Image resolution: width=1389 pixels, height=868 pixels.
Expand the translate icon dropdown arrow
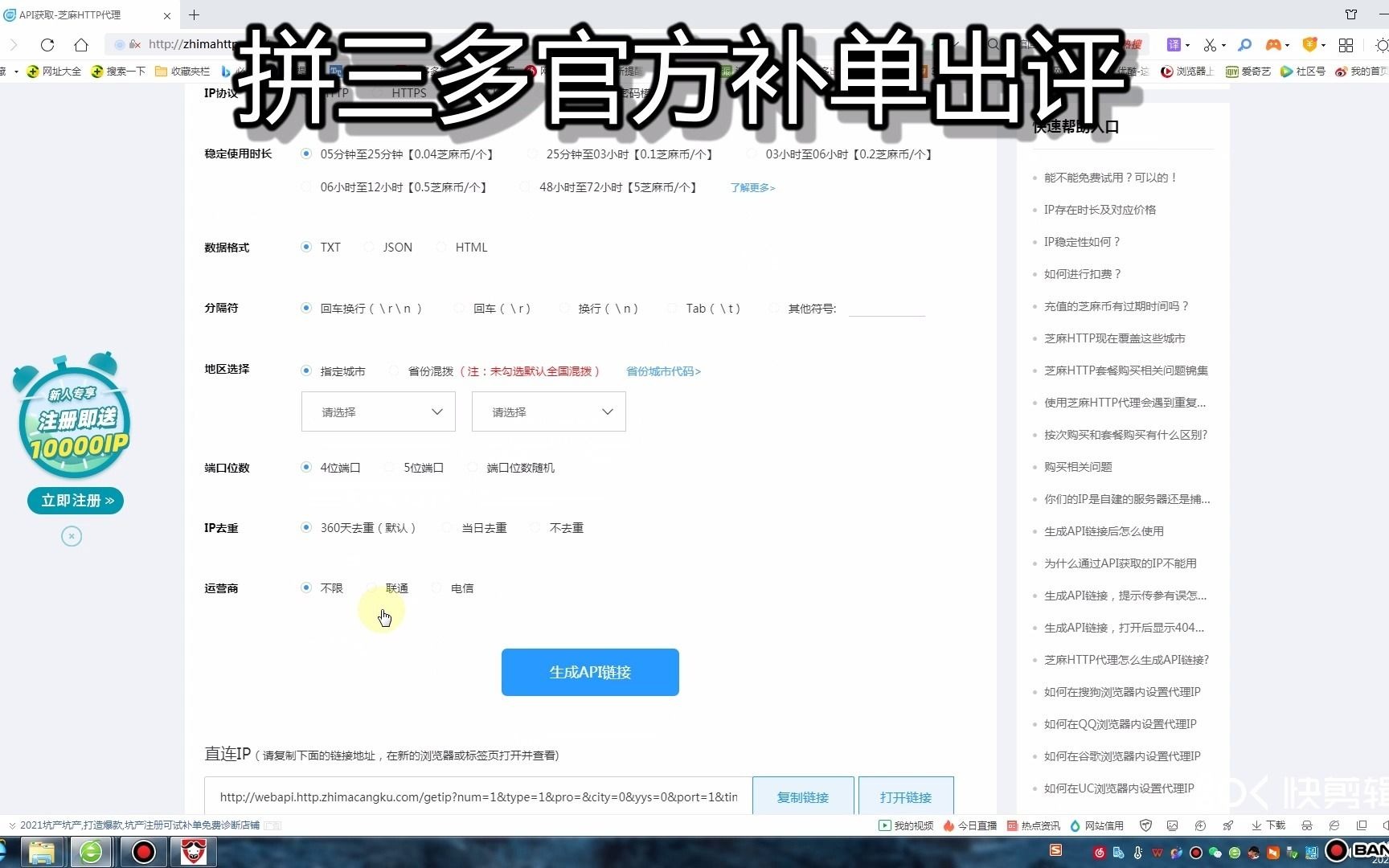(x=1187, y=45)
